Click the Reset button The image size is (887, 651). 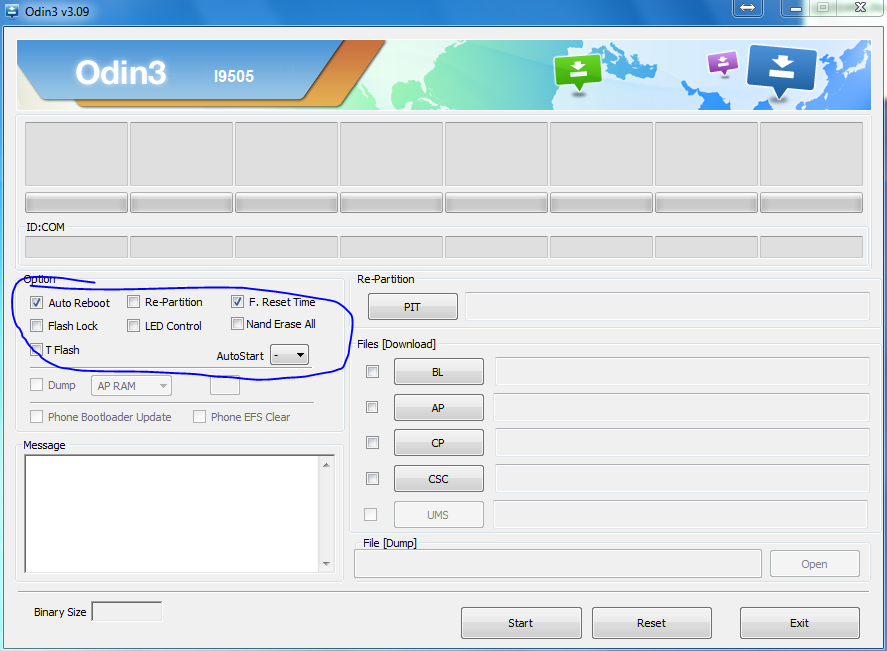tap(652, 623)
